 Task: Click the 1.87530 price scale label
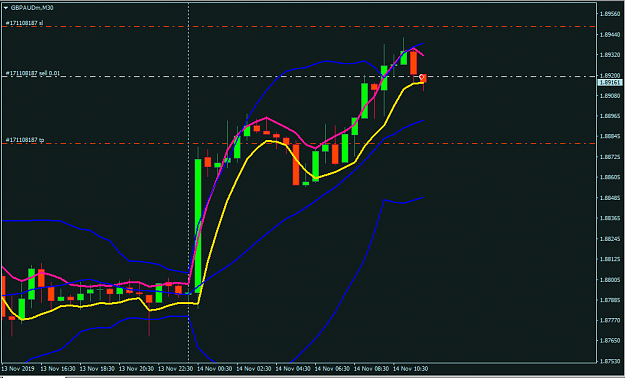pyautogui.click(x=609, y=361)
